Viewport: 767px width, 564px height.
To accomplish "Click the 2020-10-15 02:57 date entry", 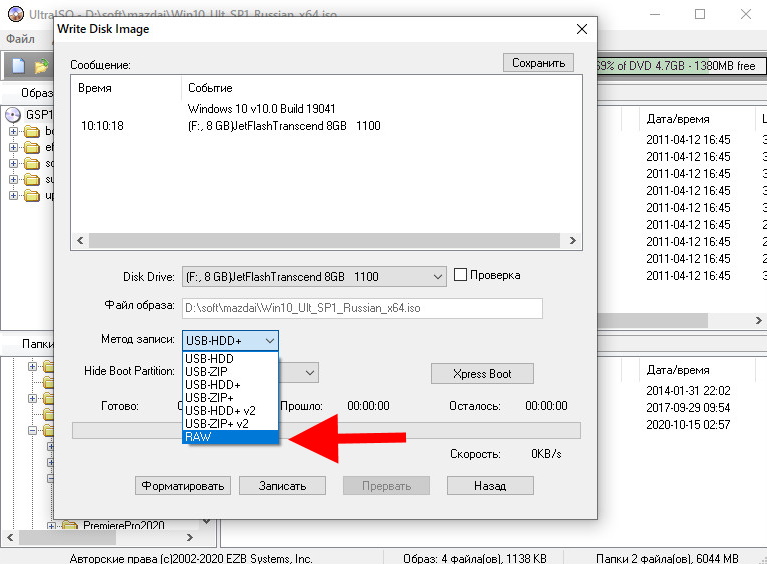I will [x=688, y=425].
